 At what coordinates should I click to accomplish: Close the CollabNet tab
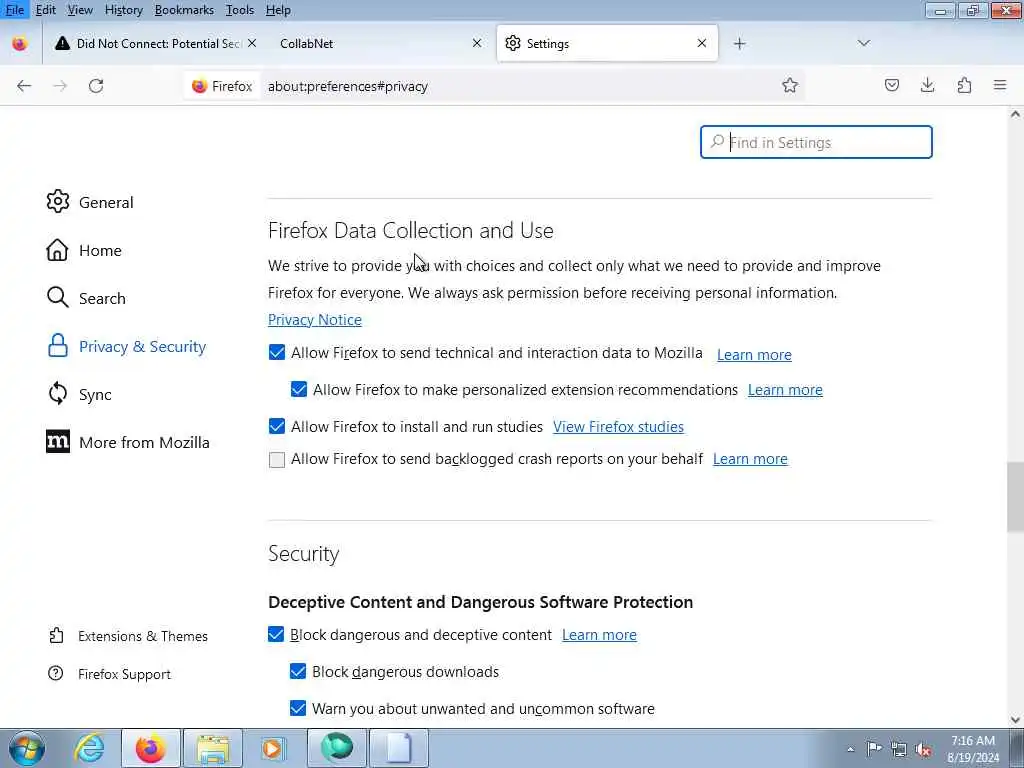477,43
